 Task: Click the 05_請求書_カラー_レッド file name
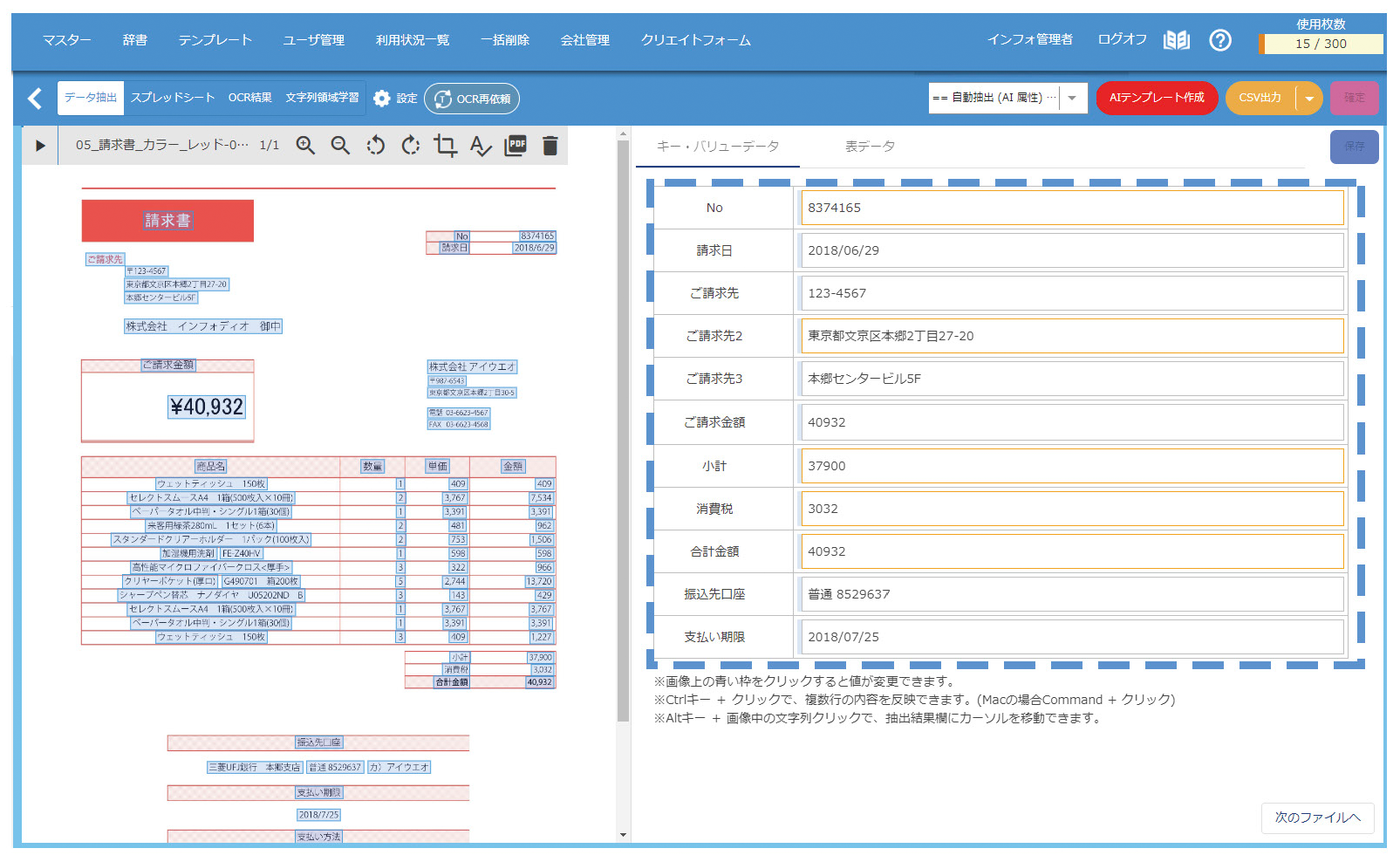coord(161,145)
